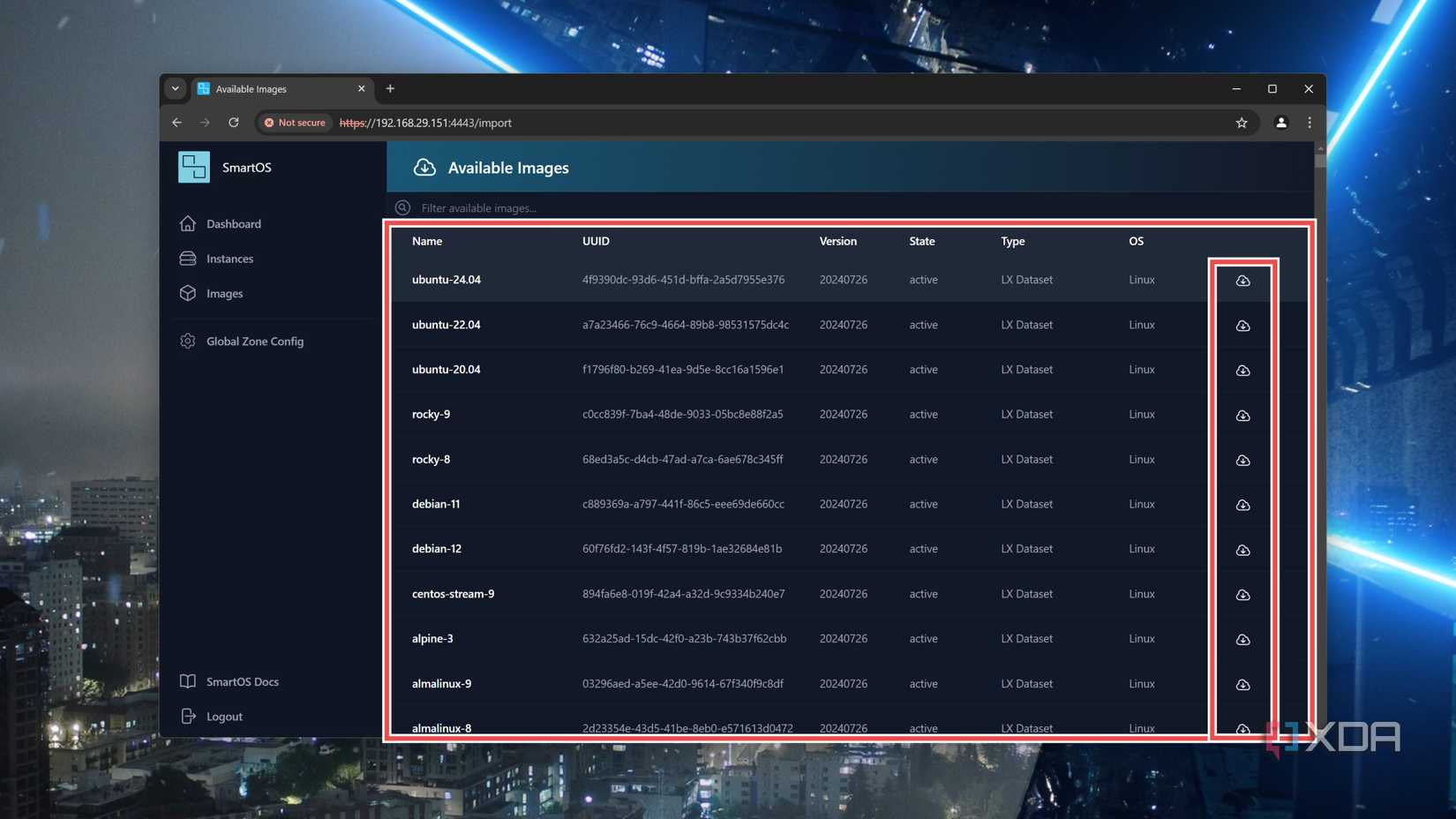1456x819 pixels.
Task: Download the rocky-9 image
Action: [x=1242, y=415]
